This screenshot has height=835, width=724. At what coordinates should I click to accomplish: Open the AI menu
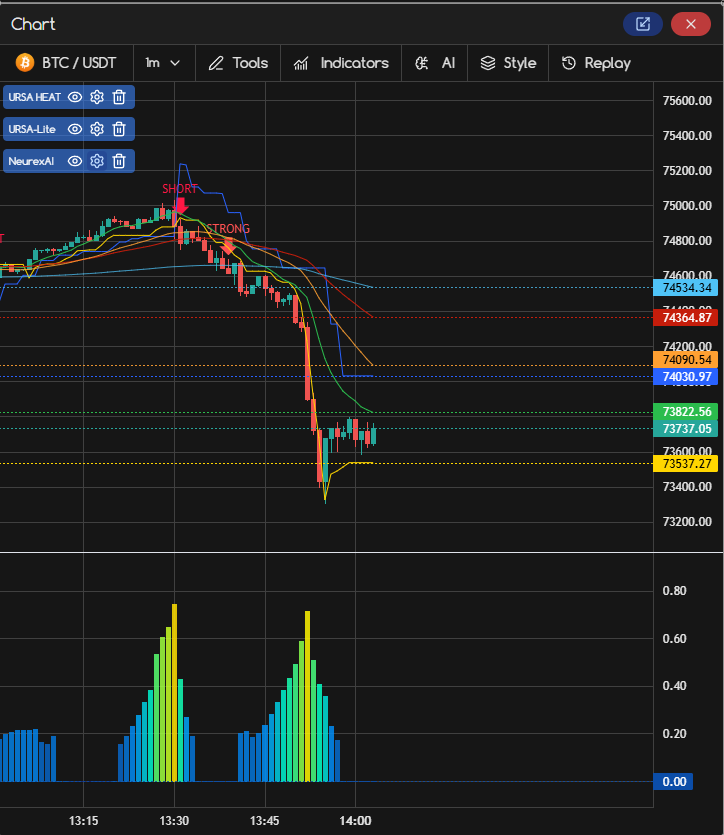point(435,63)
